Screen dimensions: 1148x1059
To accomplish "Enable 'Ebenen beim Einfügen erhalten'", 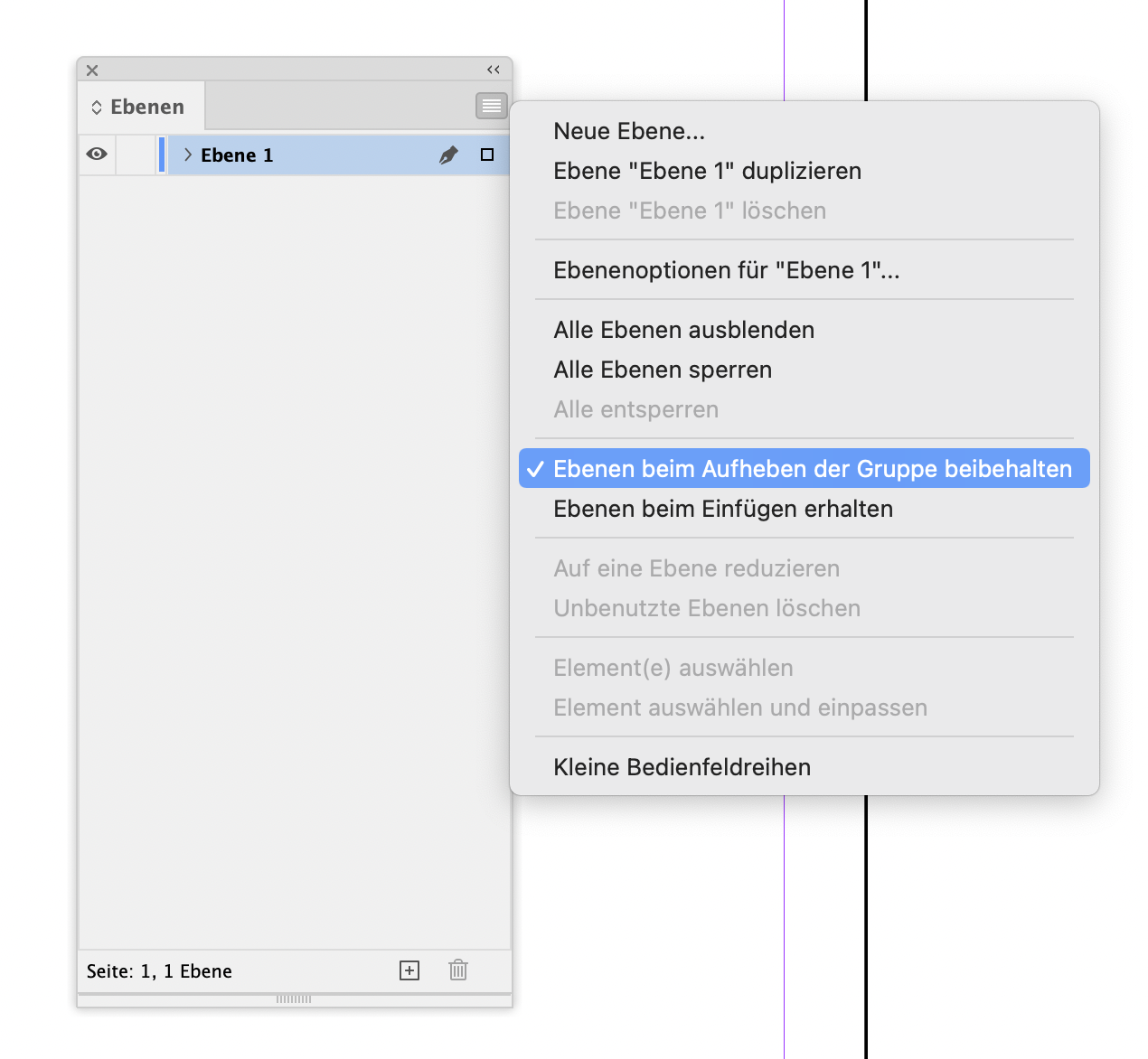I will (x=722, y=509).
